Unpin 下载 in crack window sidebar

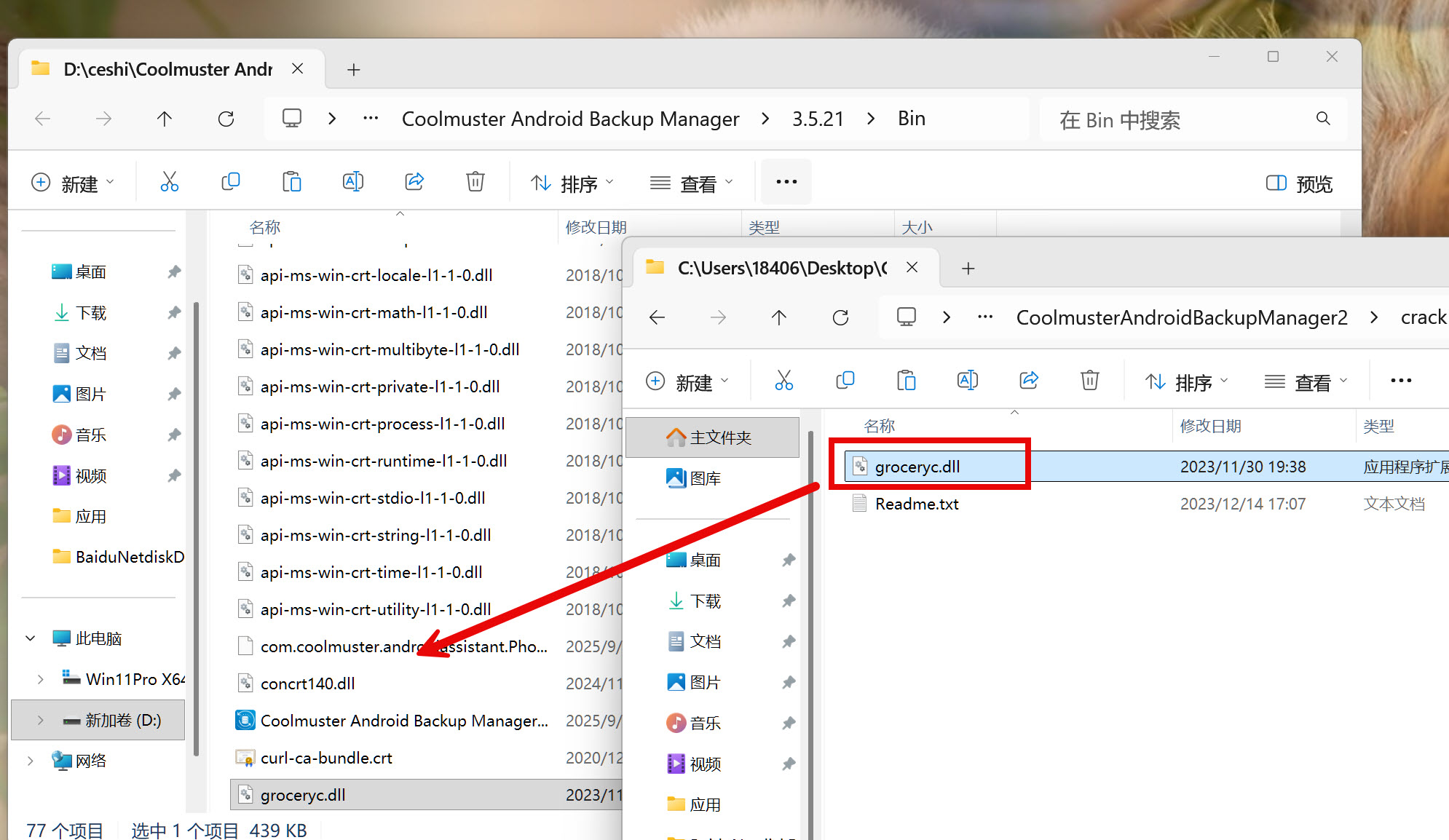(789, 601)
